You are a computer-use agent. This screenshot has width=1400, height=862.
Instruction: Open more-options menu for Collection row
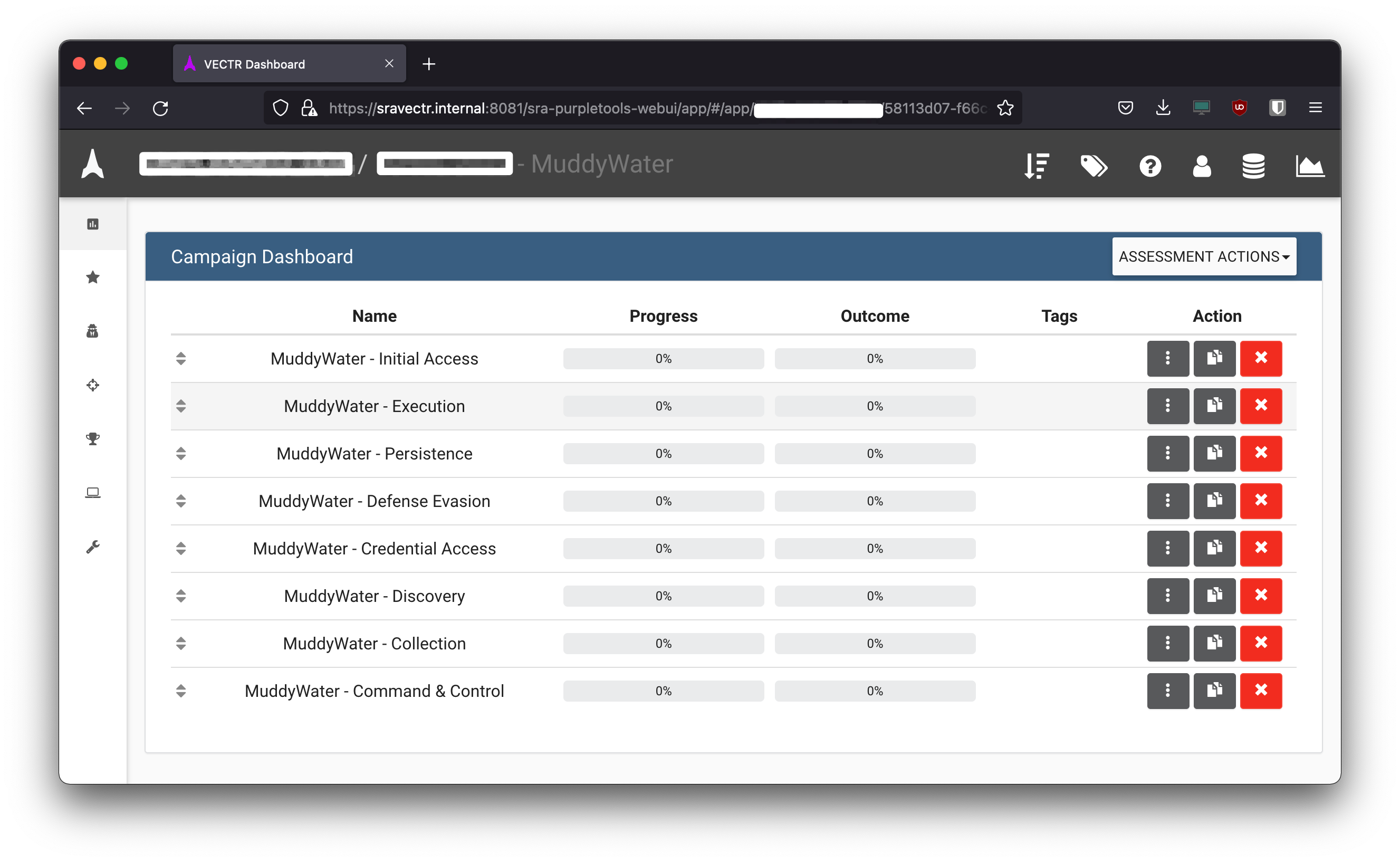click(x=1167, y=643)
